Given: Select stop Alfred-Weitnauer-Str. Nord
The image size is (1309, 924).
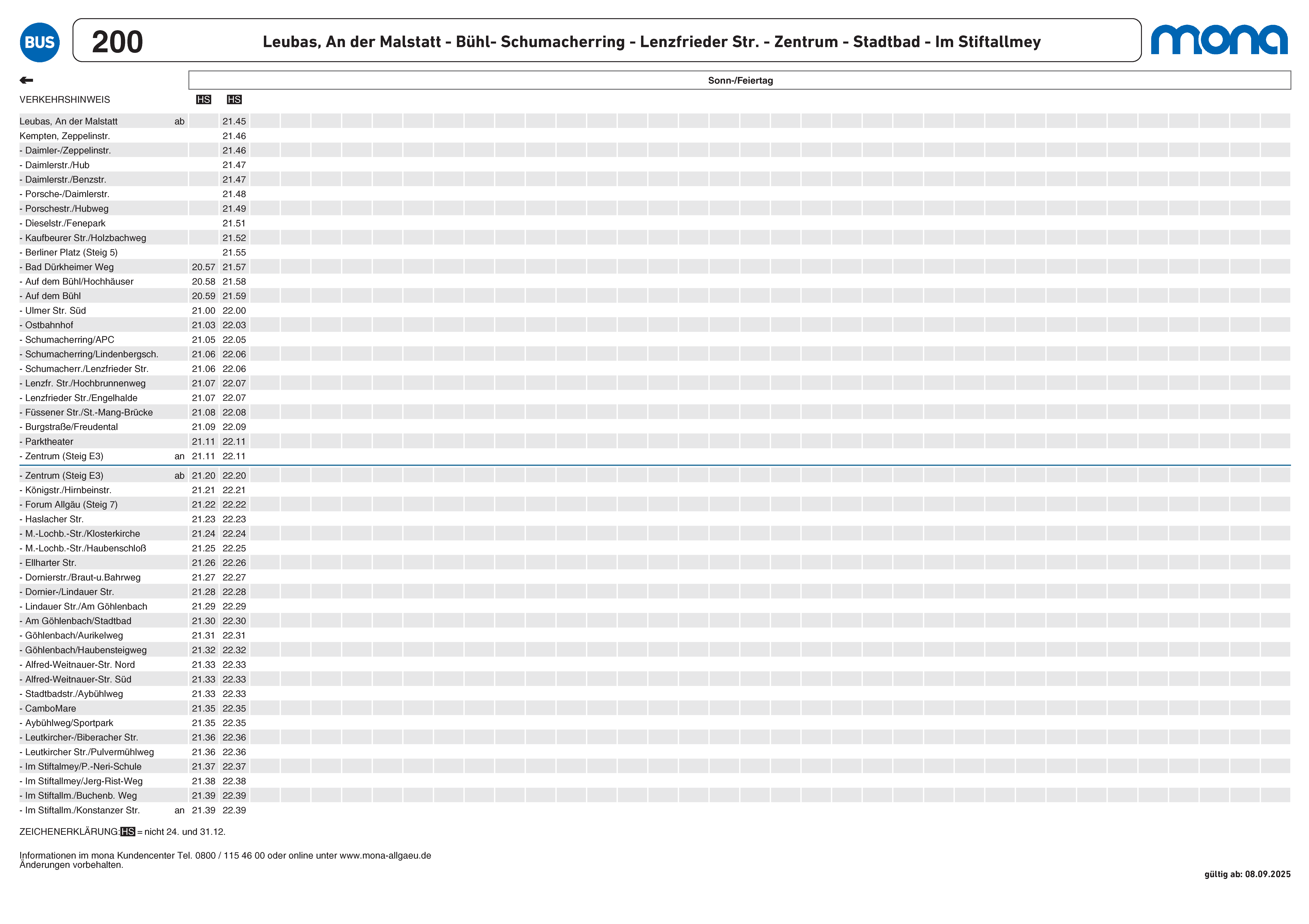Looking at the screenshot, I should tap(77, 665).
